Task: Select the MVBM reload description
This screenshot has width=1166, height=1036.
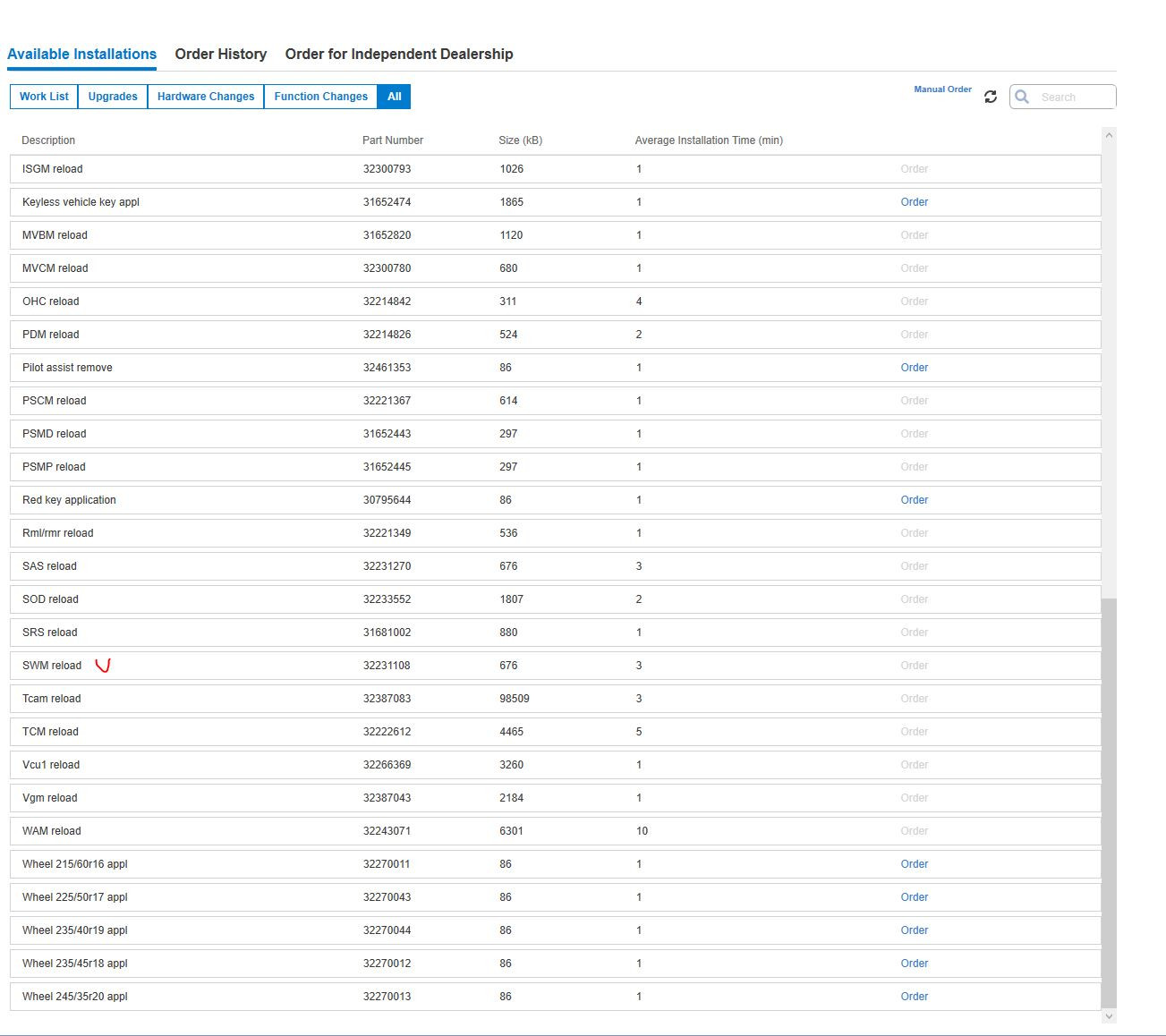Action: click(55, 235)
